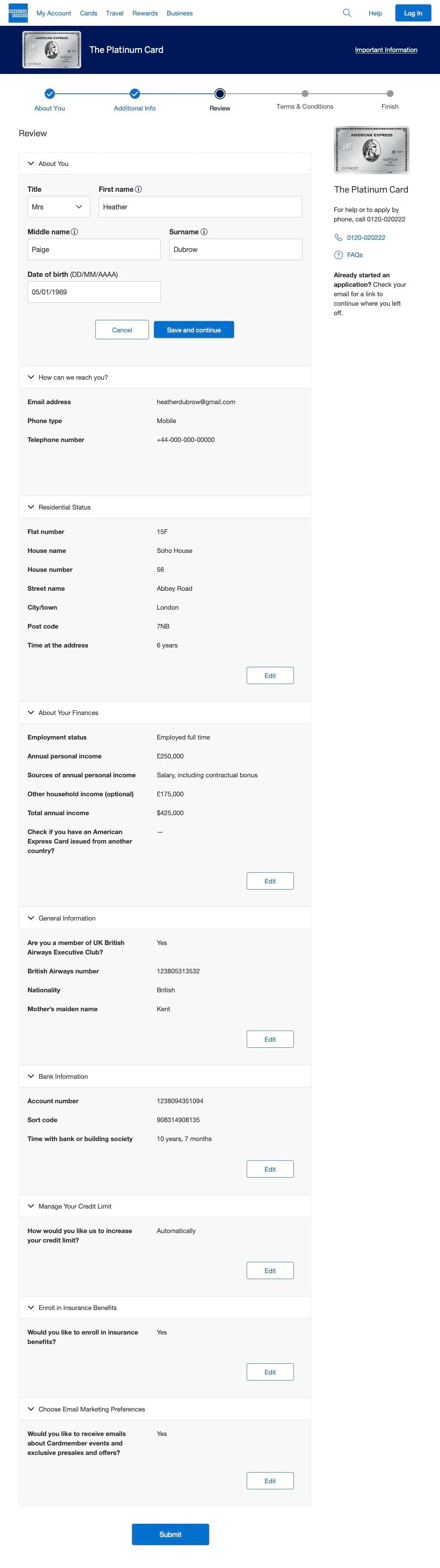
Task: Click the Platinum Card image in sidebar
Action: tap(371, 150)
